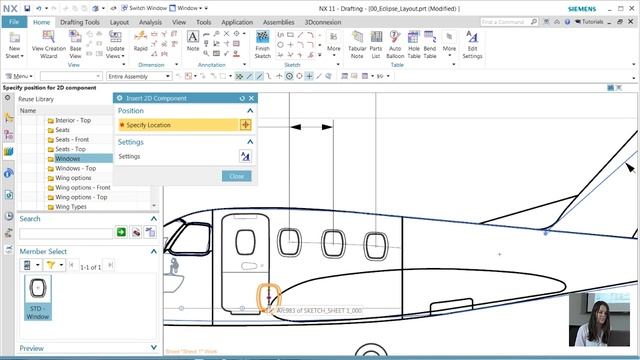Open the File menu
The height and width of the screenshot is (360, 640).
point(14,22)
